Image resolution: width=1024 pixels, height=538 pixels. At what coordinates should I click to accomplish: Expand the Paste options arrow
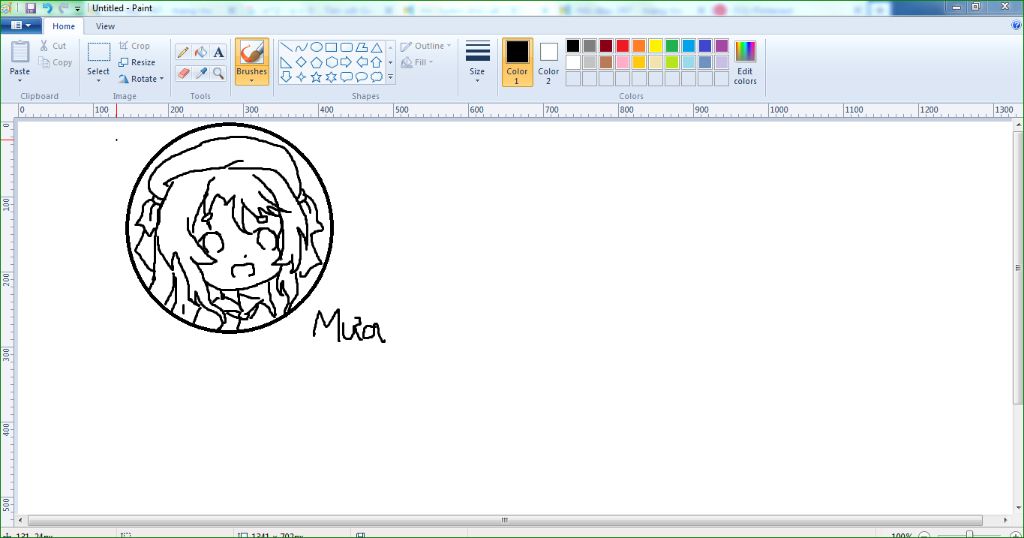click(x=20, y=81)
